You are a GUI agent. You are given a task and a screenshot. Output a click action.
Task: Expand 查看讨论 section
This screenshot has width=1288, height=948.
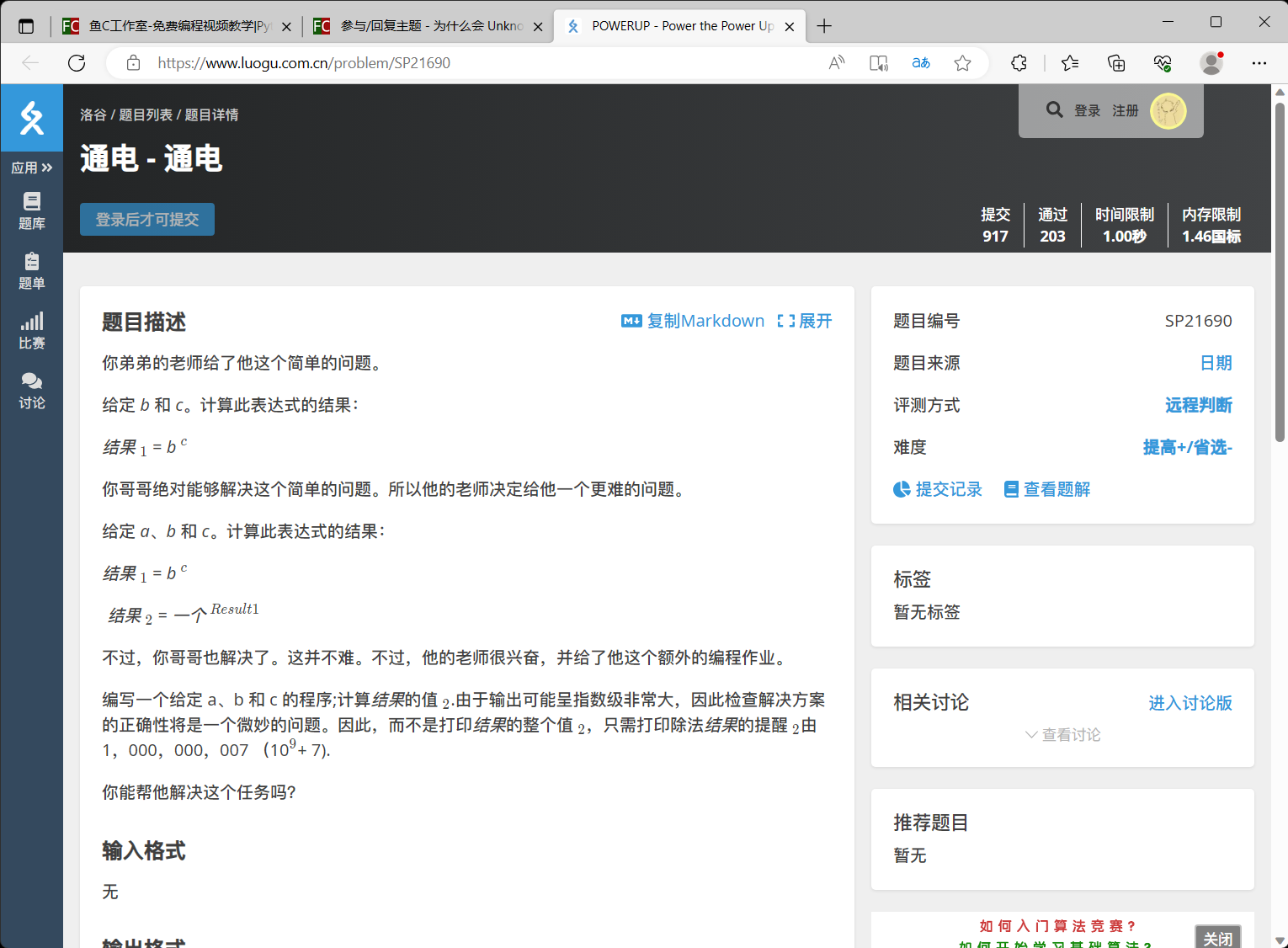[1062, 735]
